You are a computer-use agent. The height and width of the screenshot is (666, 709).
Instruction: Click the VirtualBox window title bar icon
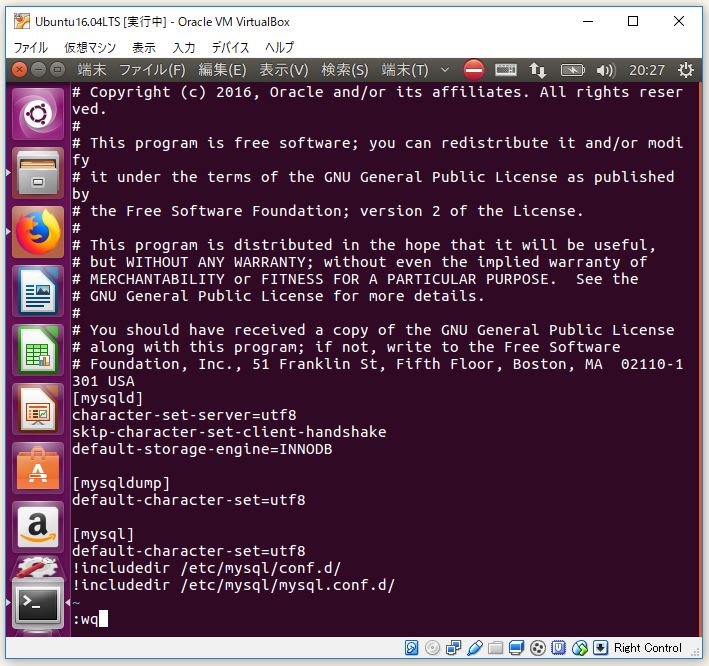coord(22,21)
